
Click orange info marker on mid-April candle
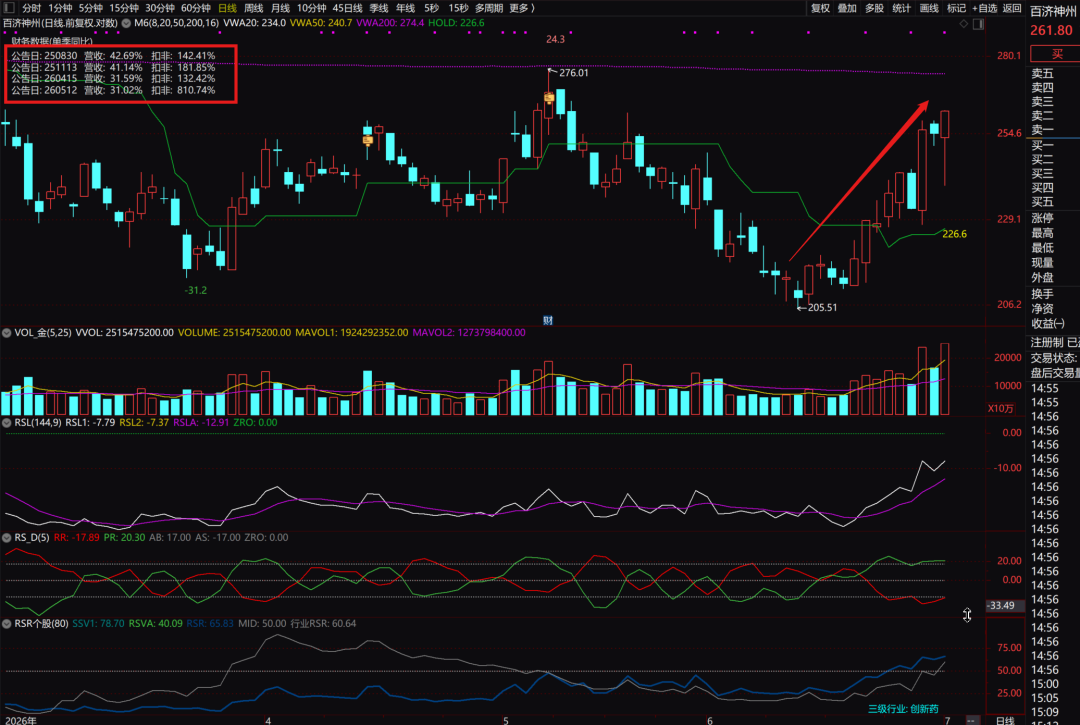(x=368, y=140)
